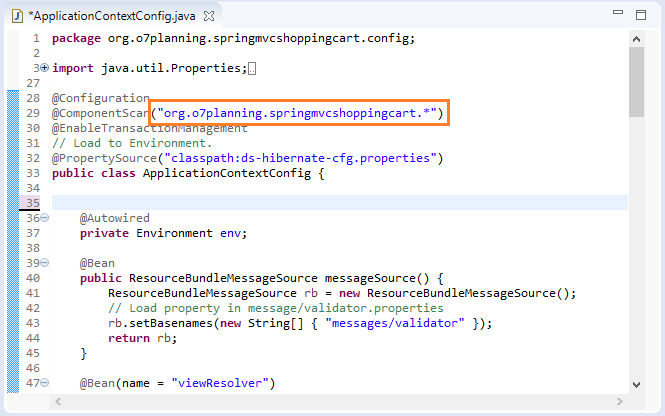
Task: Click line number 28 in the gutter
Action: tap(33, 98)
